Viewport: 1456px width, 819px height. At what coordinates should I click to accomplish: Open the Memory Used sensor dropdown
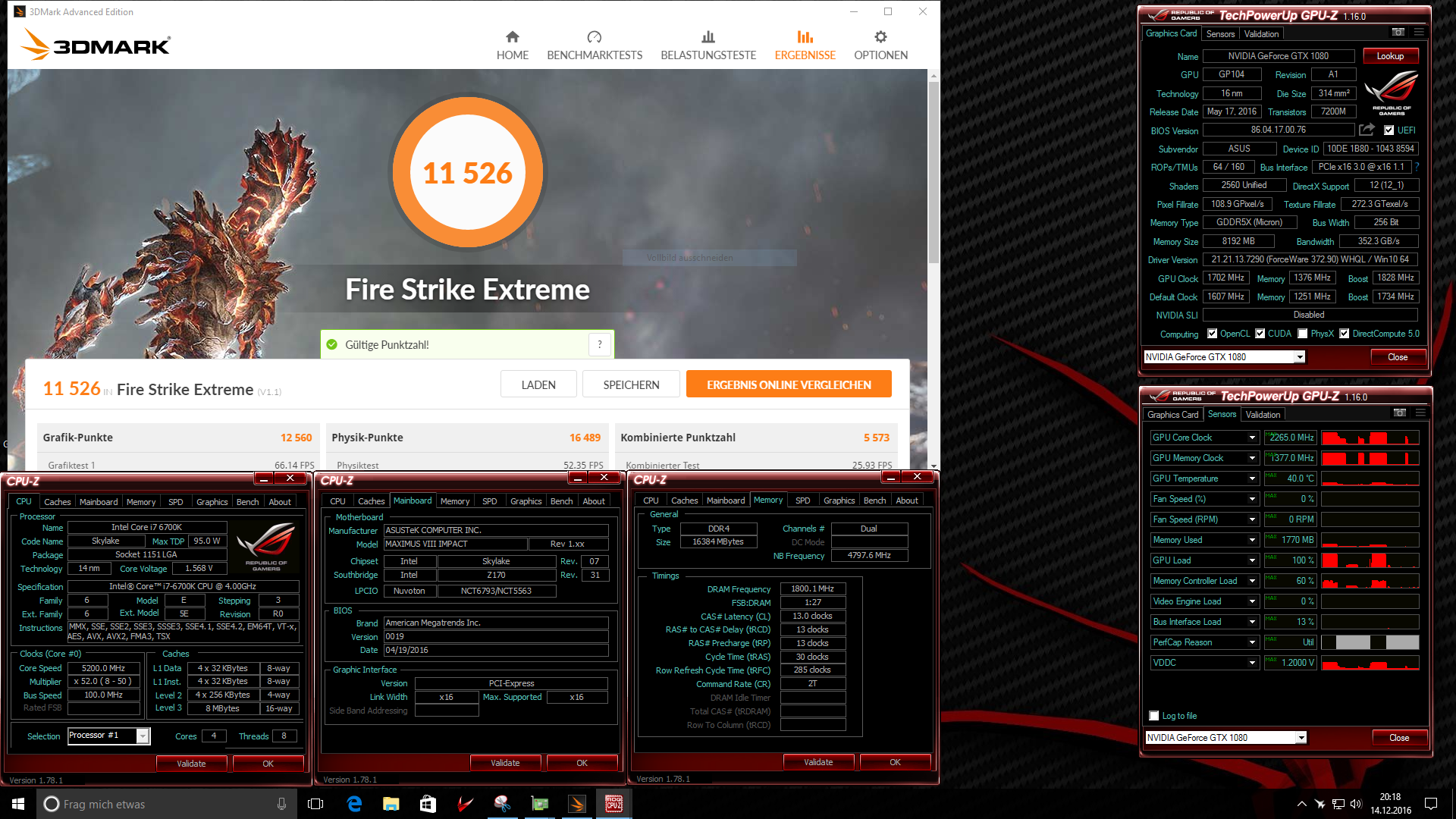(1252, 540)
